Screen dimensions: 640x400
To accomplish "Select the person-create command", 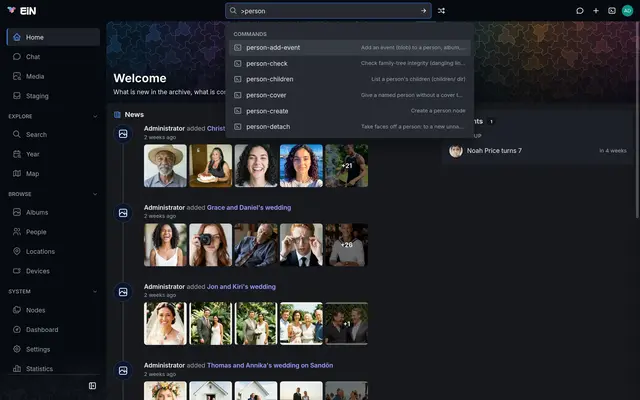I will 349,111.
